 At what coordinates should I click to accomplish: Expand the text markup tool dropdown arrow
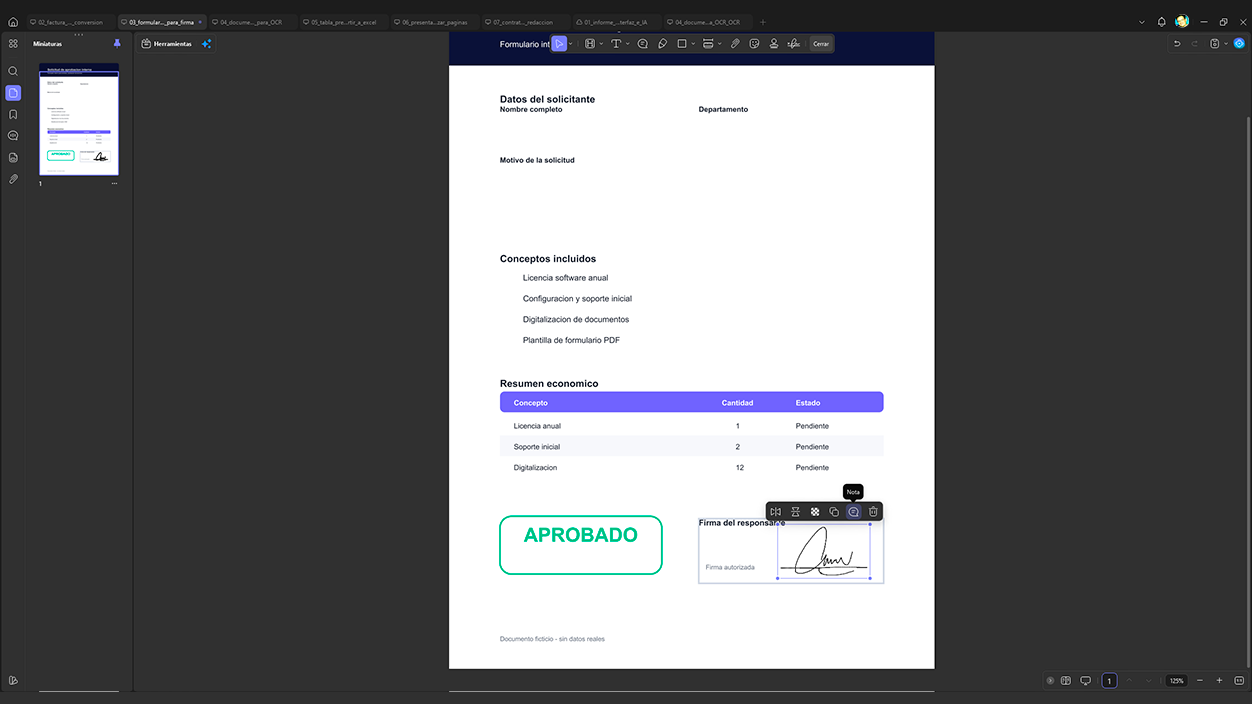coord(601,44)
